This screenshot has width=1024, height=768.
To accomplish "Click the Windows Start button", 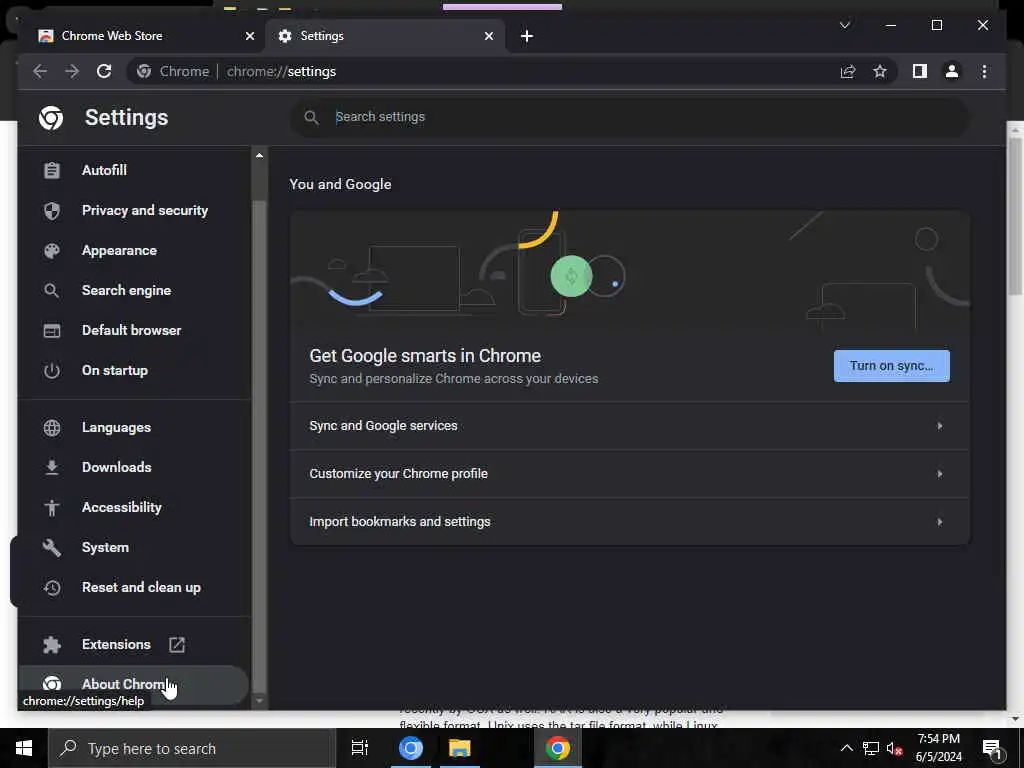I will click(x=24, y=748).
